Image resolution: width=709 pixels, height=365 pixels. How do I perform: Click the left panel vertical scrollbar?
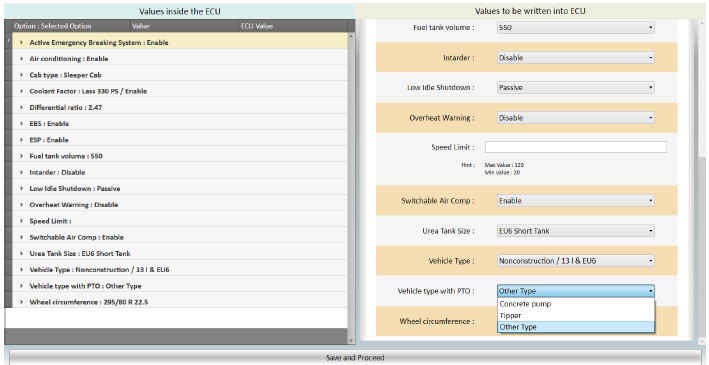[351, 181]
